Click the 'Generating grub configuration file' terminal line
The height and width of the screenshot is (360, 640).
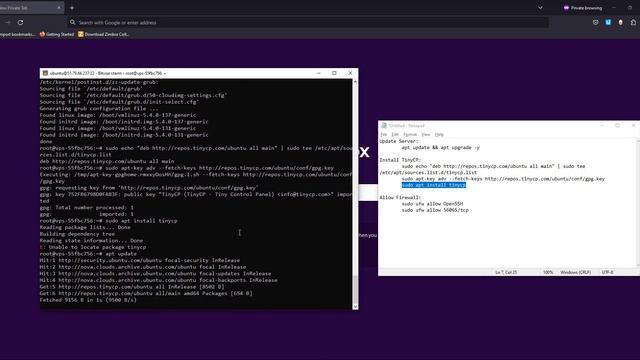coord(99,108)
